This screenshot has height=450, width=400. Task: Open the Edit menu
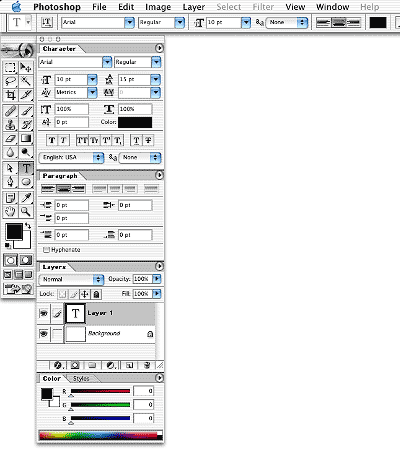(x=126, y=7)
